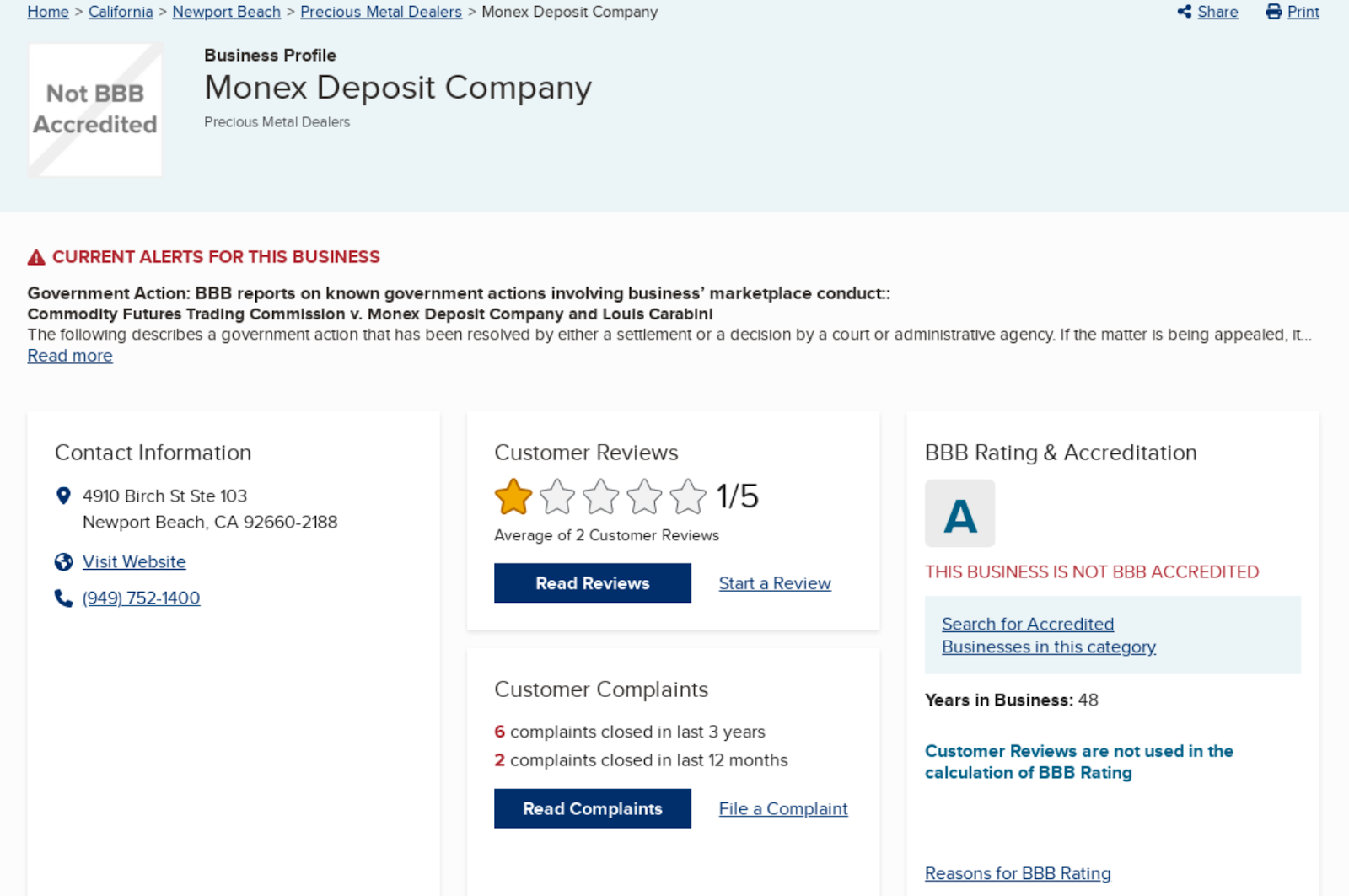Expand the alert with Read more
Screen dimensions: 1349x896
[70, 356]
